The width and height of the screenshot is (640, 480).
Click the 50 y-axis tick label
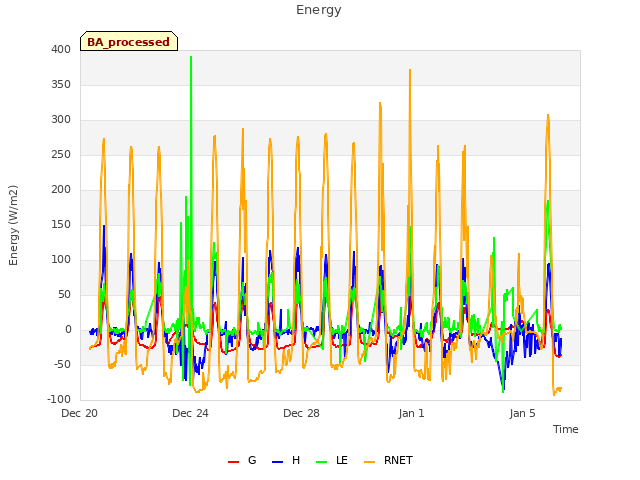coord(64,295)
